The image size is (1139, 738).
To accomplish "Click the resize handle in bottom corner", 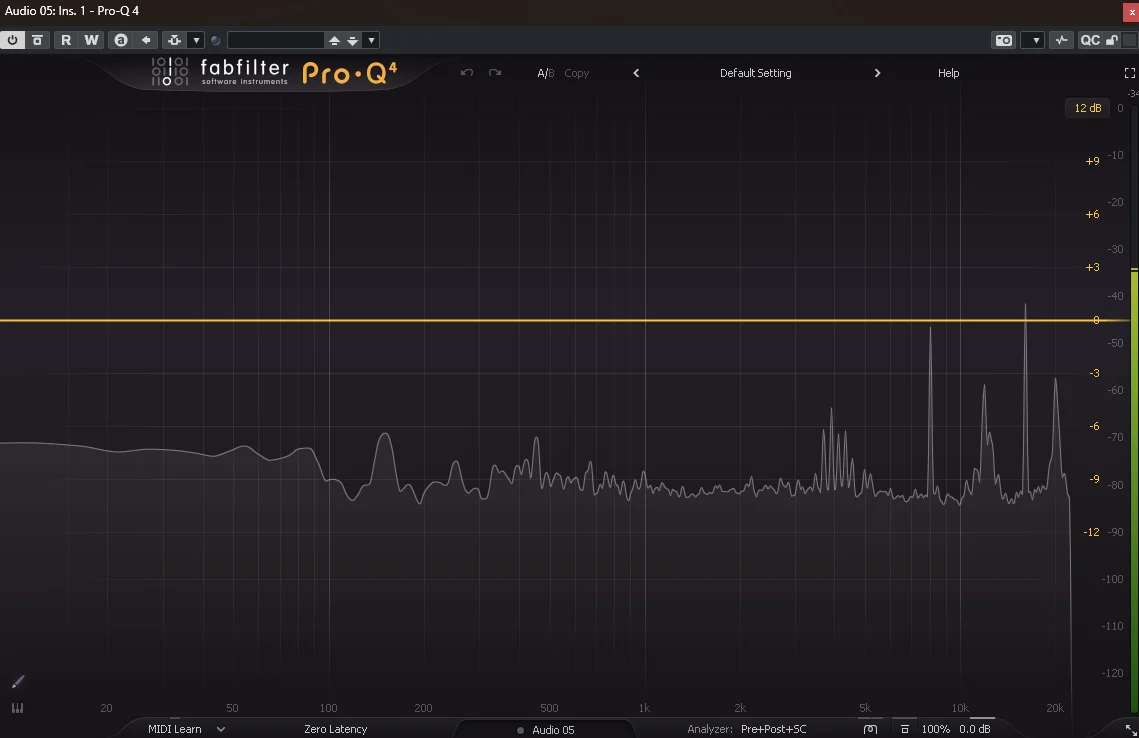I will 1131,730.
